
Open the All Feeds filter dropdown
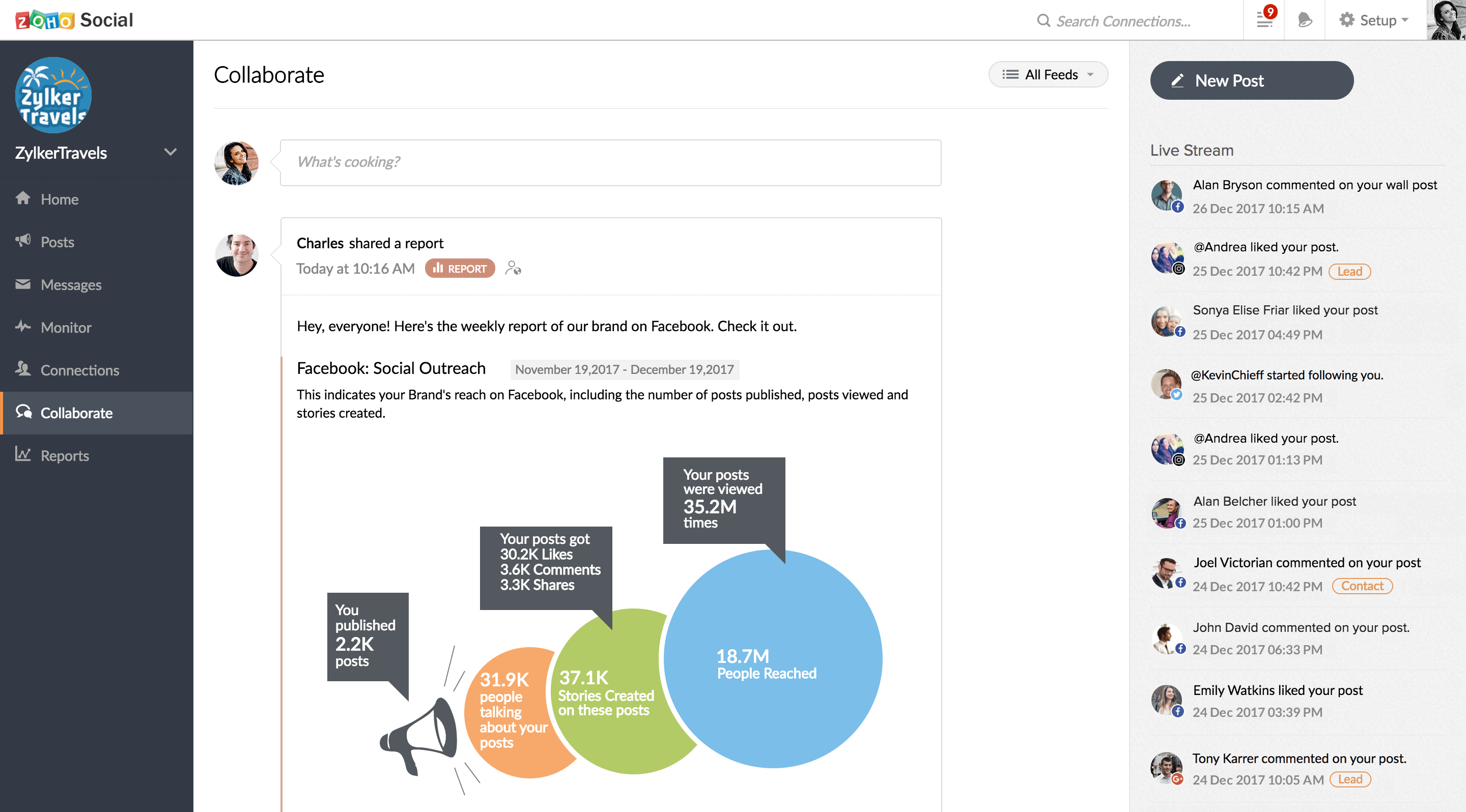pyautogui.click(x=1048, y=74)
